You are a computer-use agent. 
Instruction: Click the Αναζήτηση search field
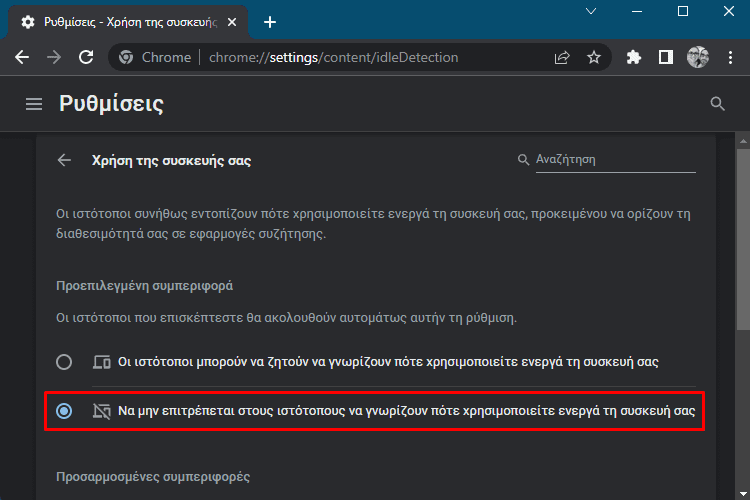click(x=616, y=160)
